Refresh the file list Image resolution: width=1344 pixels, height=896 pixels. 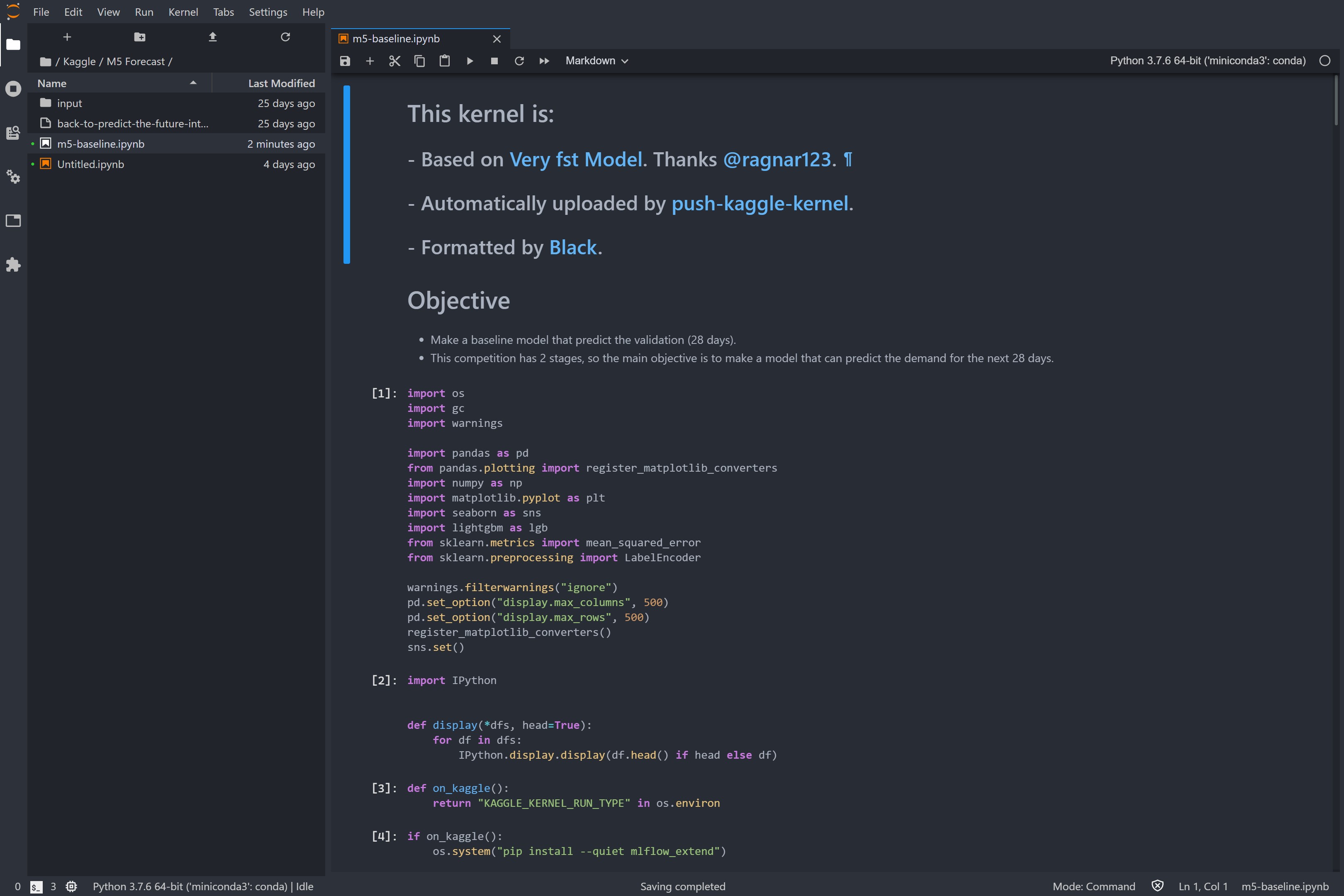(x=285, y=37)
